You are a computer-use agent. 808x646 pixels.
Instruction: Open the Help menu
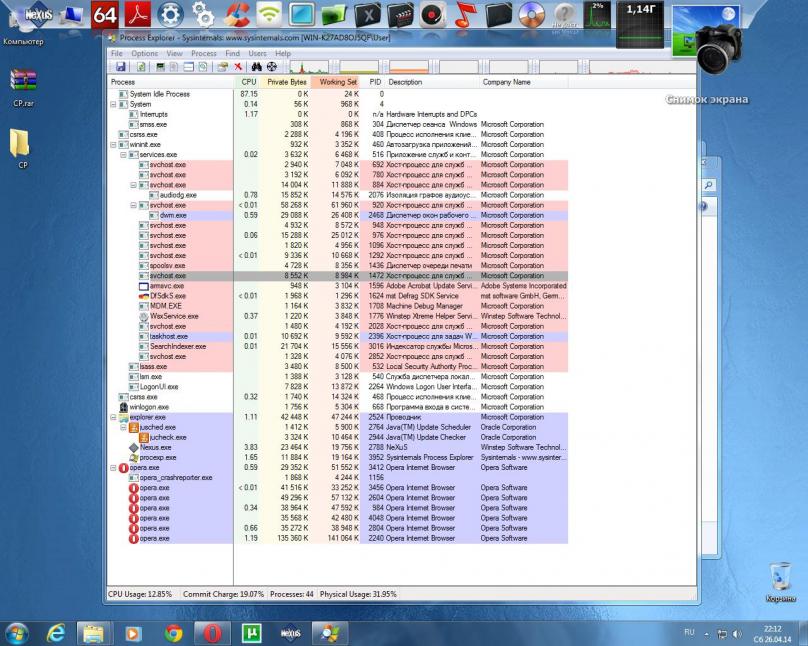[x=283, y=53]
